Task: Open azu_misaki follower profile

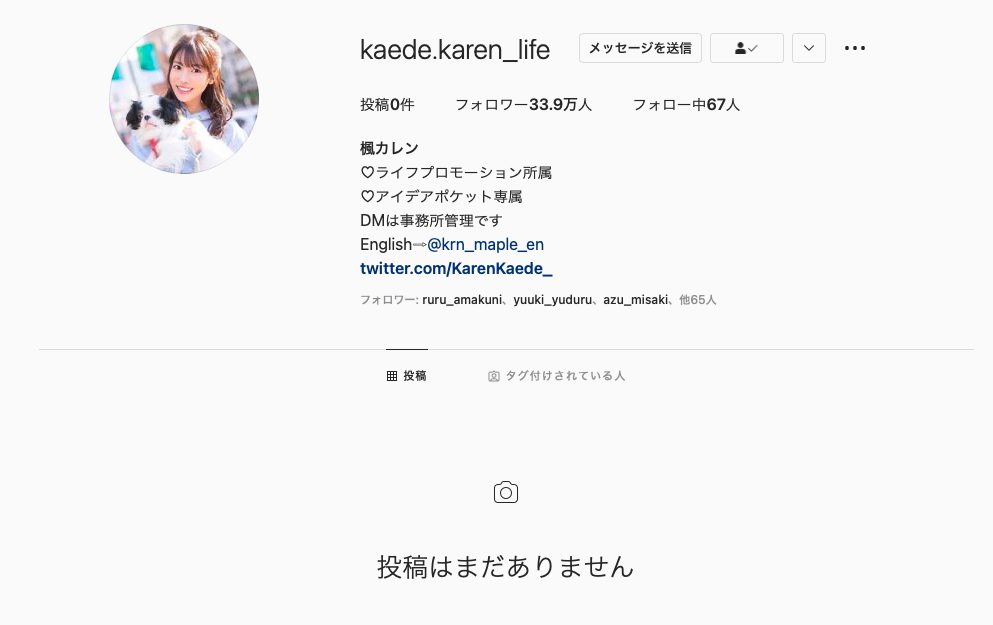Action: 635,300
